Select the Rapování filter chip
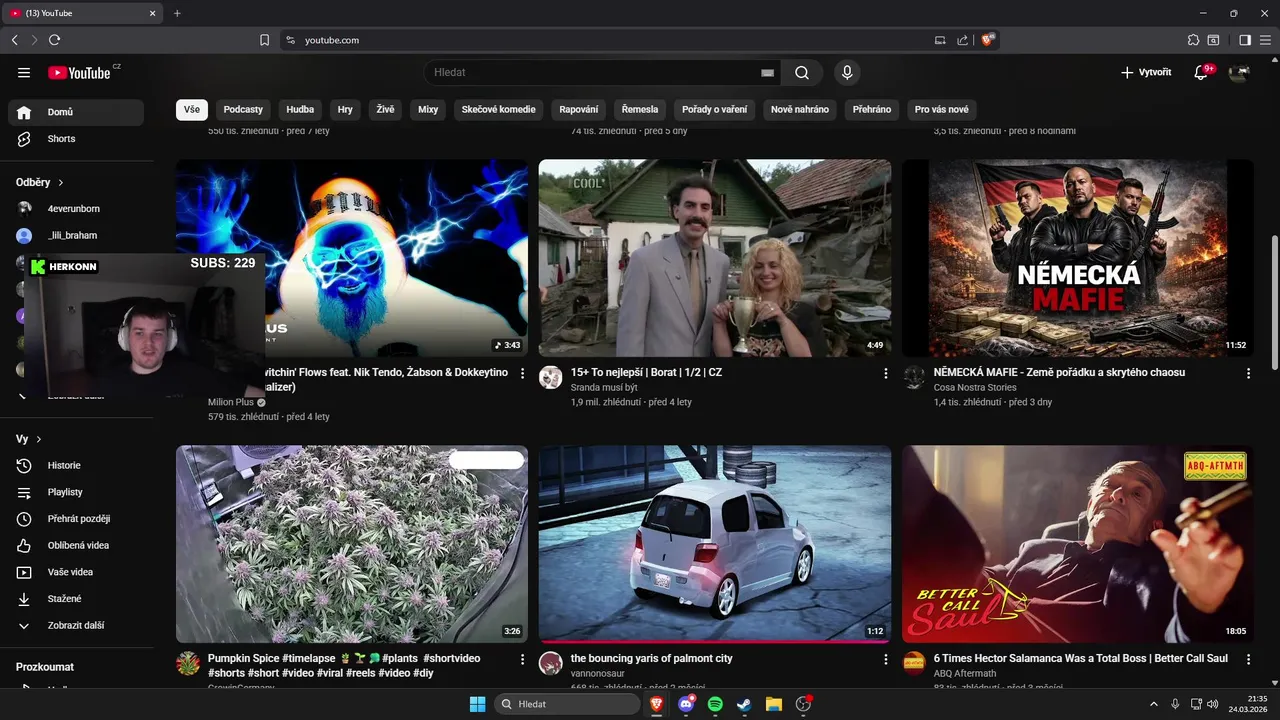This screenshot has height=720, width=1280. tap(579, 109)
